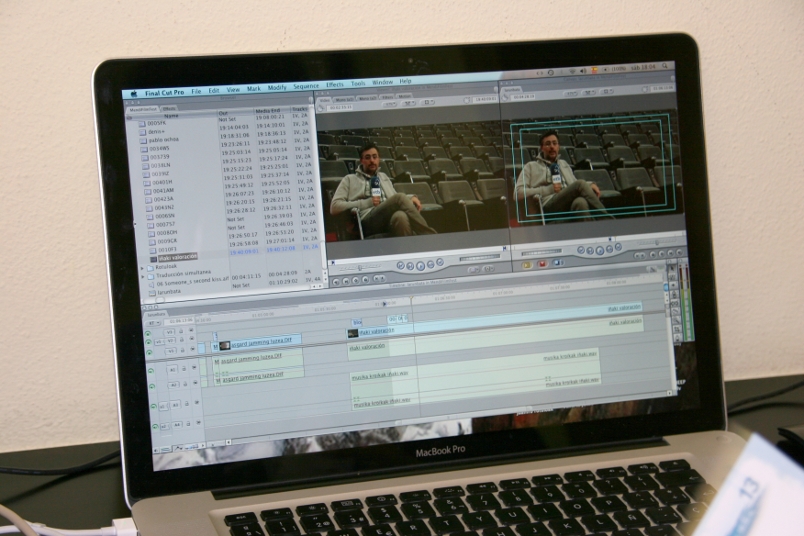Viewport: 804px width, 536px height.
Task: Click the Spanish flag input menu icon
Action: click(x=594, y=70)
